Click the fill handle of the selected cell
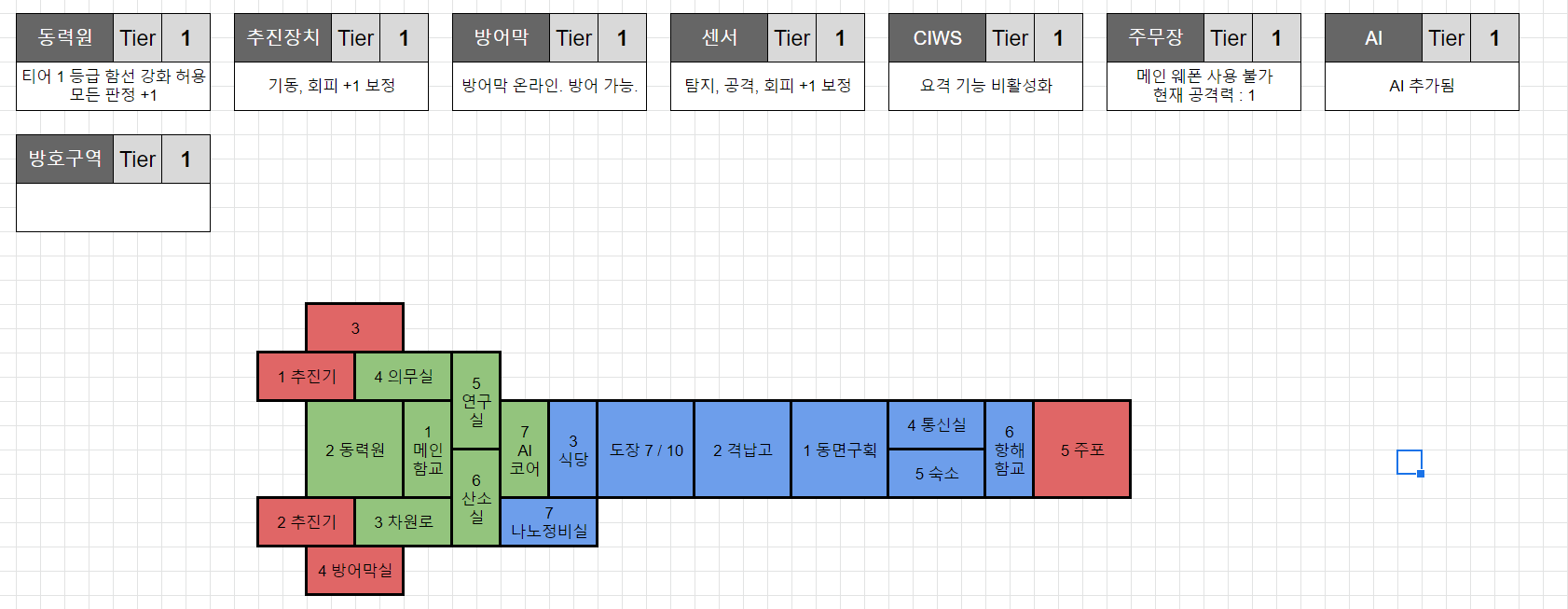Screen dimensions: 1568x609 click(1421, 474)
